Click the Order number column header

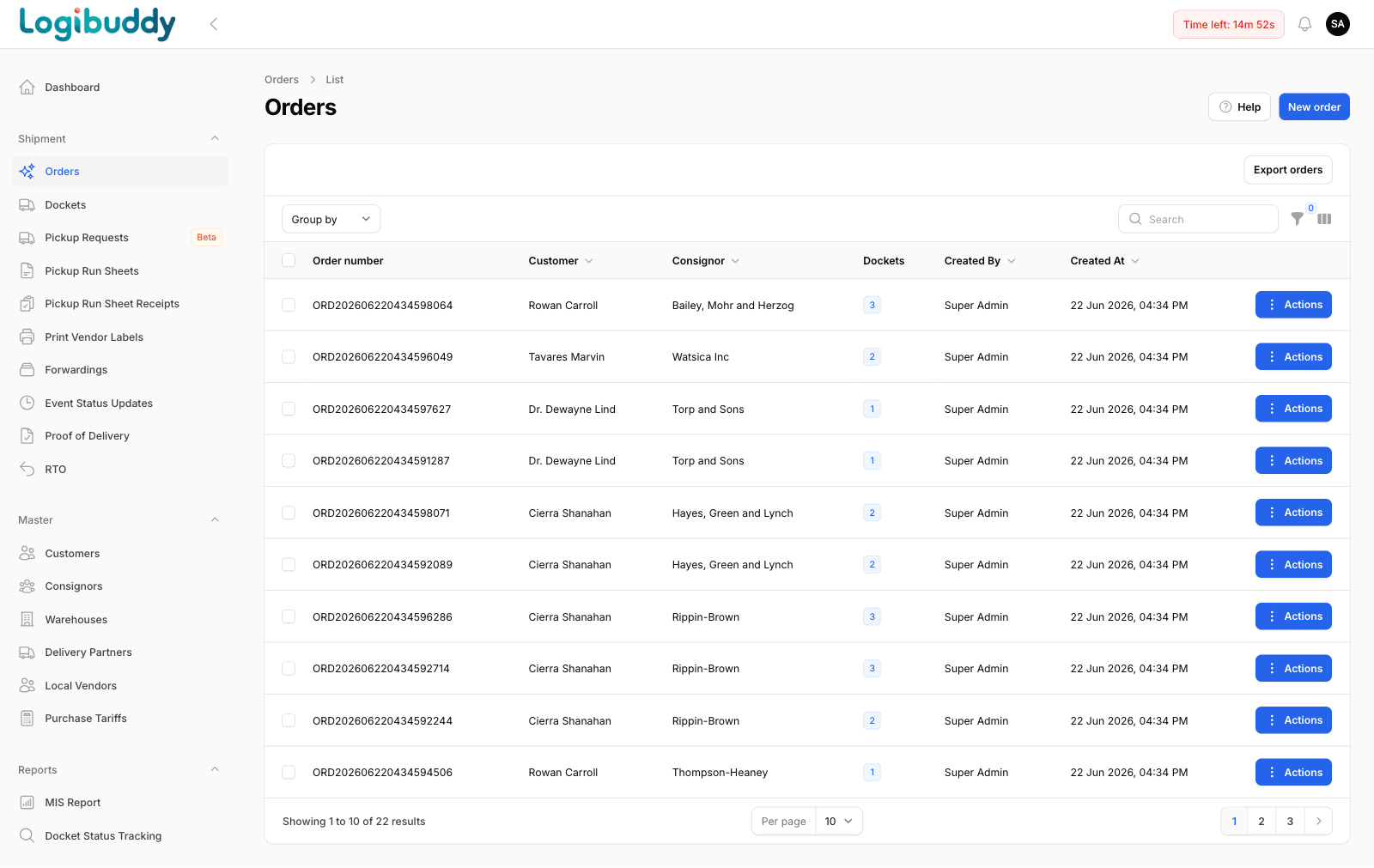point(348,261)
